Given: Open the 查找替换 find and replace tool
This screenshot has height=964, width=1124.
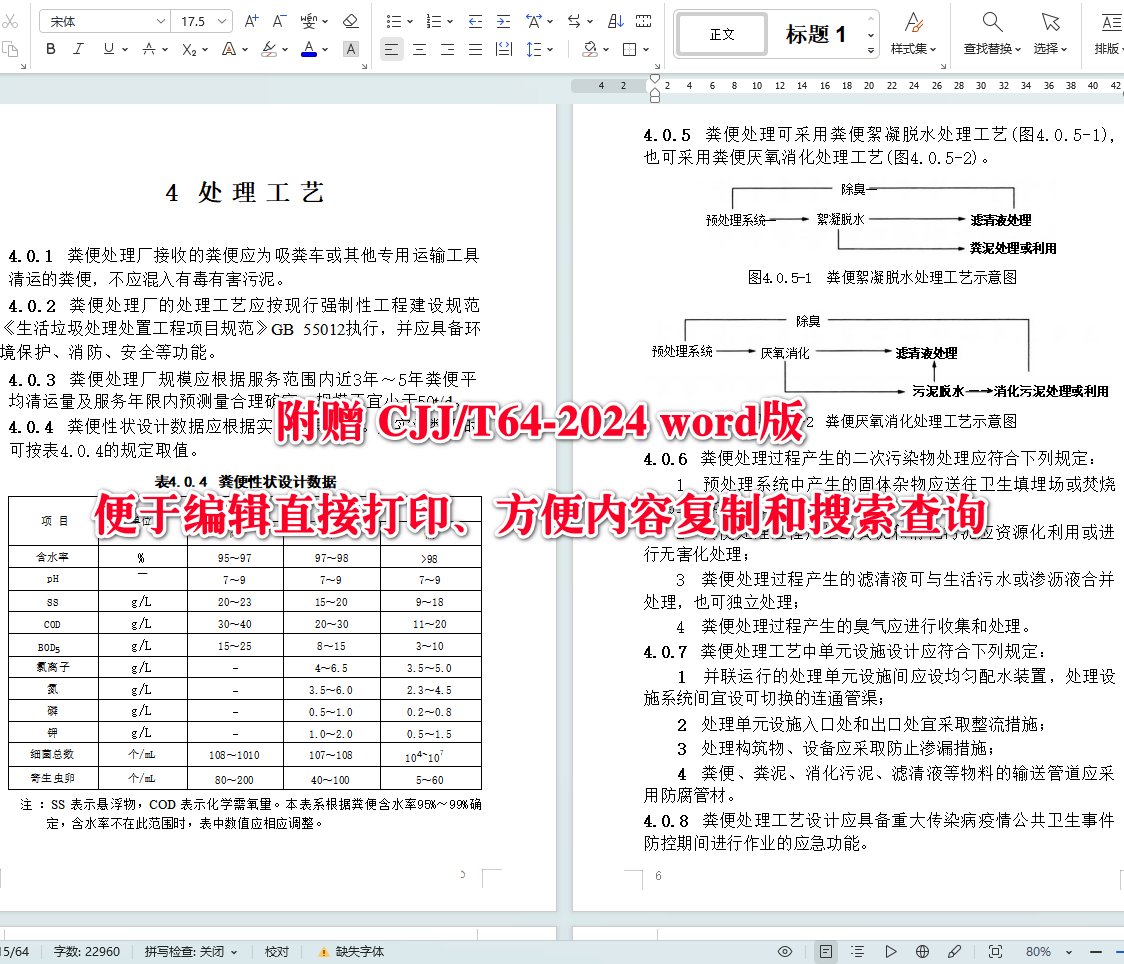Looking at the screenshot, I should point(991,32).
